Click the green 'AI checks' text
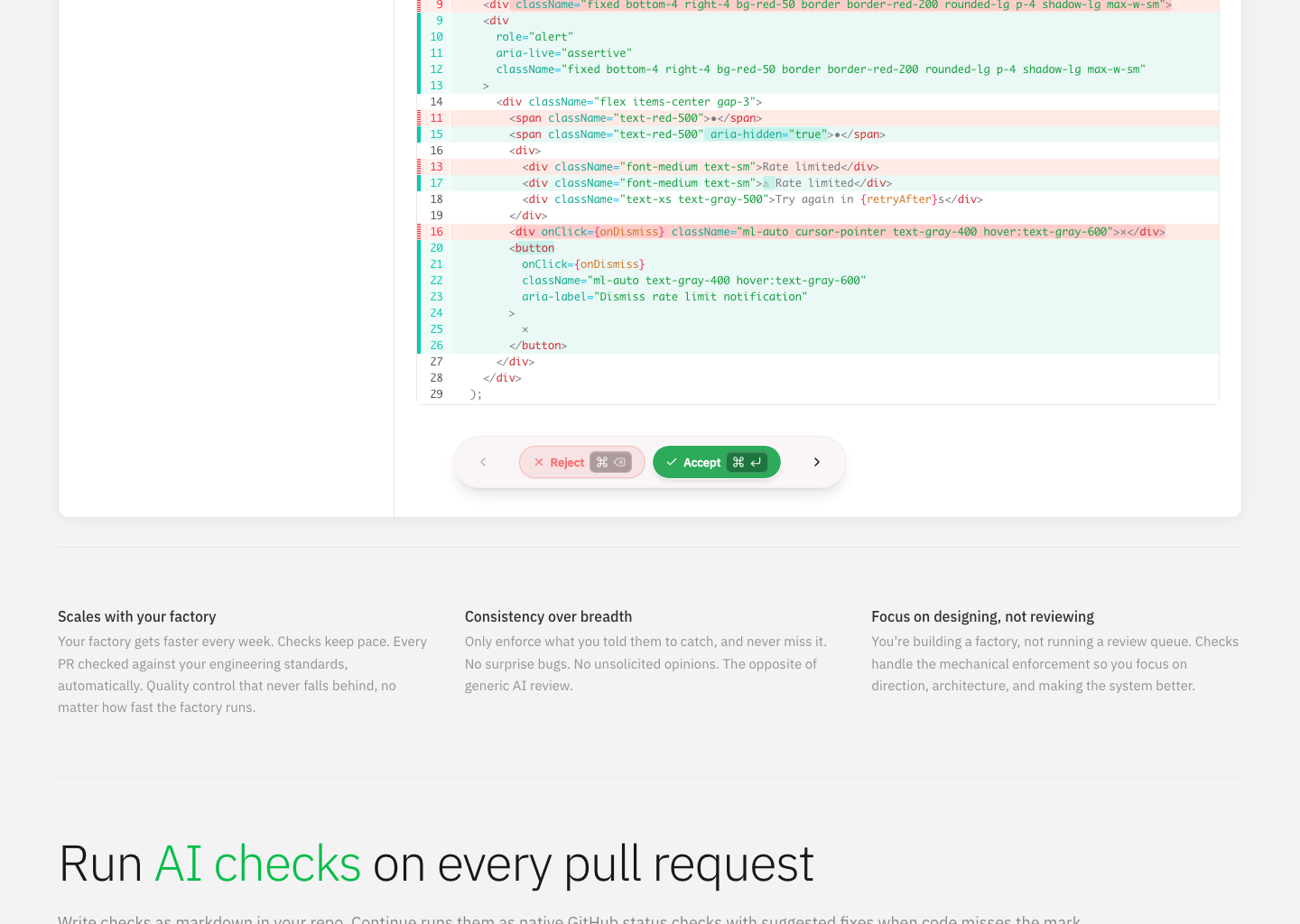This screenshot has width=1300, height=924. click(258, 864)
